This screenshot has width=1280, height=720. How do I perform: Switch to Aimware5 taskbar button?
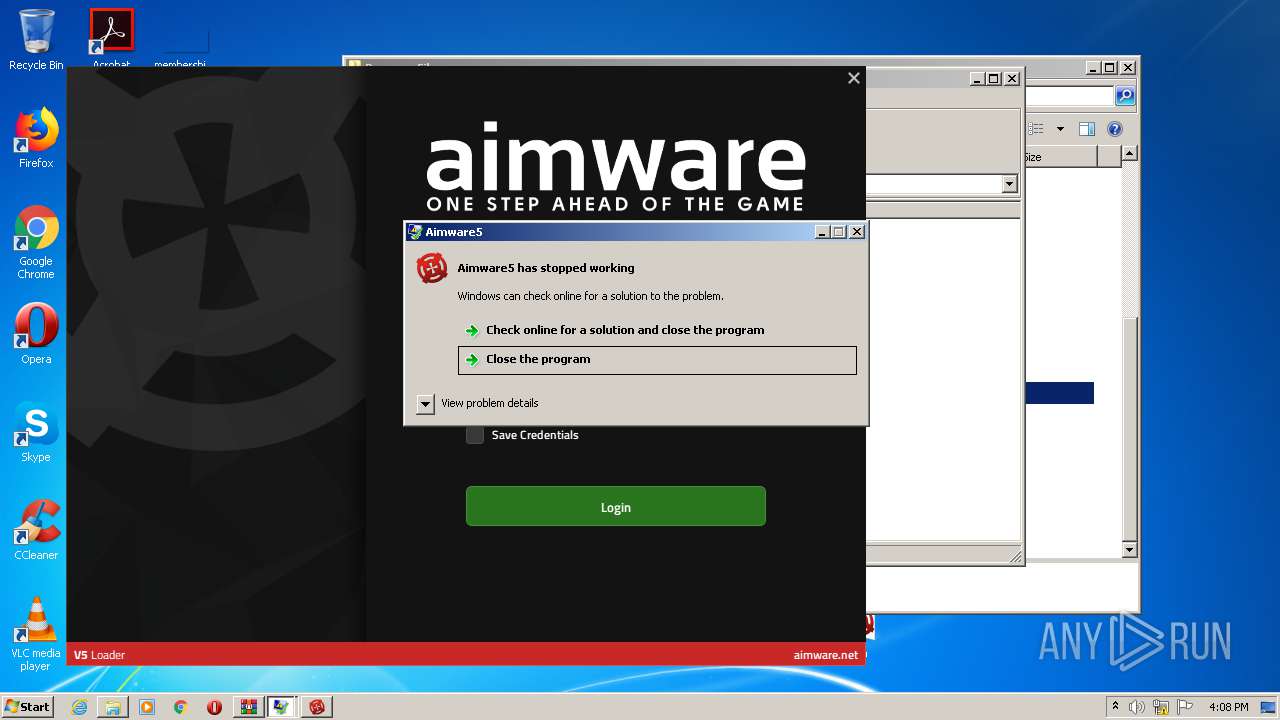[x=317, y=707]
